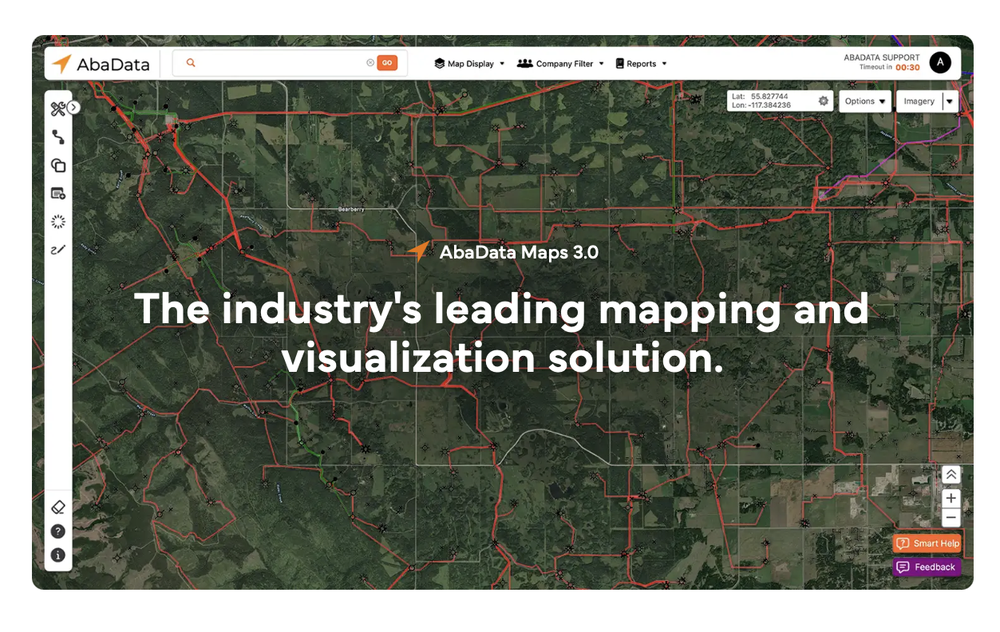Select the freehand drawing tool

coord(57,248)
